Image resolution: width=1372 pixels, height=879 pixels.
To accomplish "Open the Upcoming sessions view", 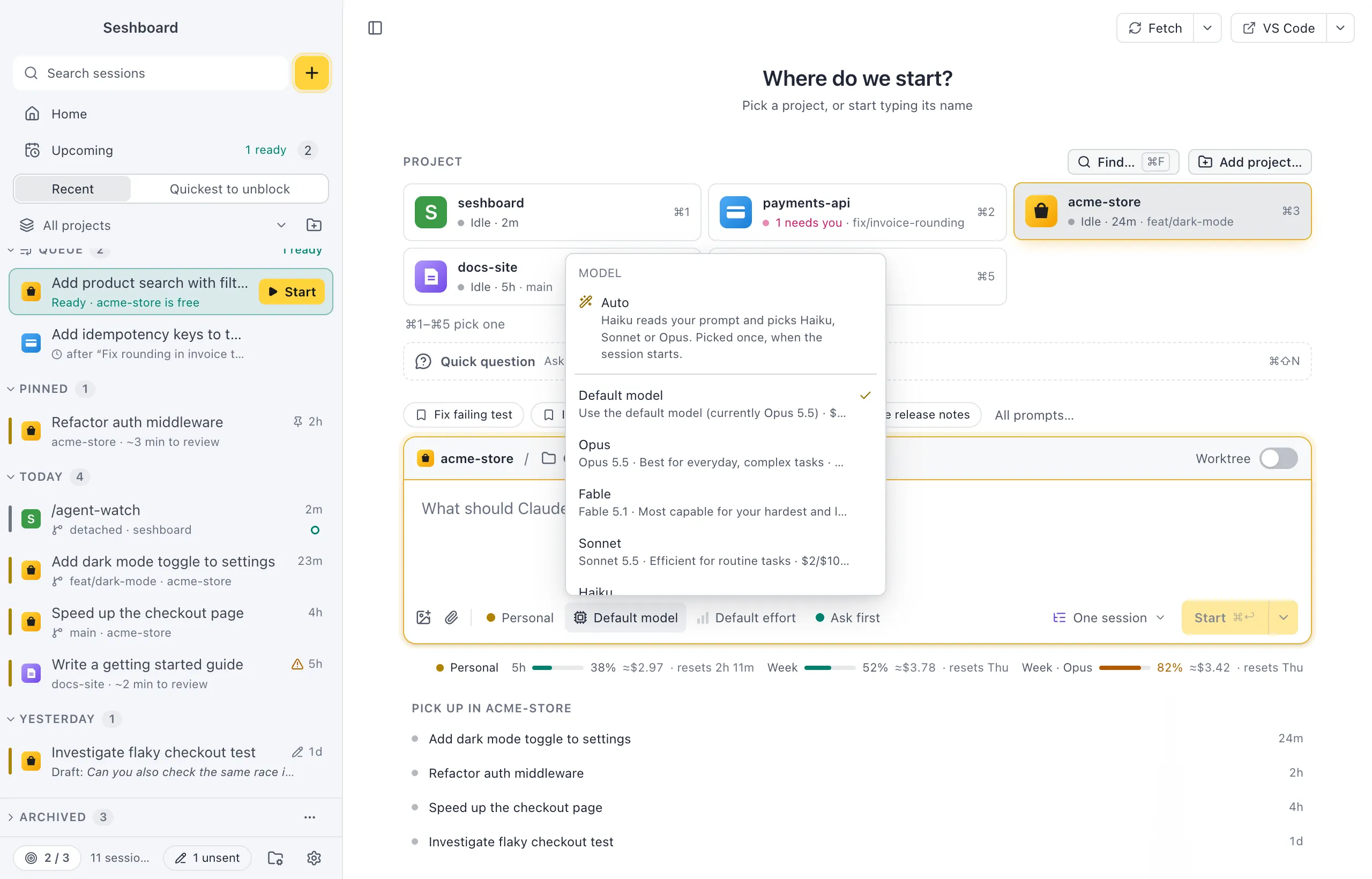I will click(171, 150).
